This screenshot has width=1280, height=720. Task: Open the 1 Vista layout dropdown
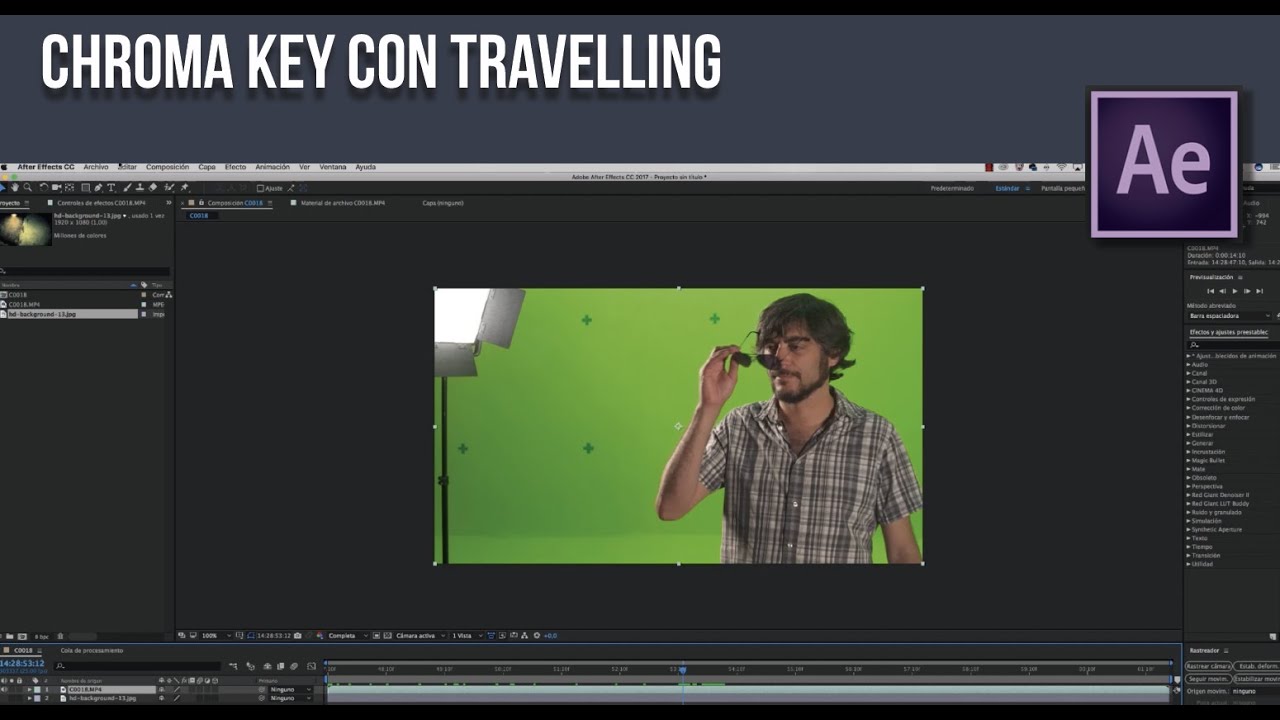tap(466, 636)
